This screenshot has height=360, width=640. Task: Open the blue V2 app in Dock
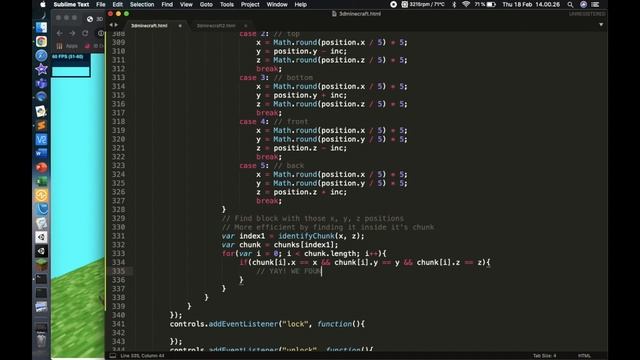tap(41, 139)
